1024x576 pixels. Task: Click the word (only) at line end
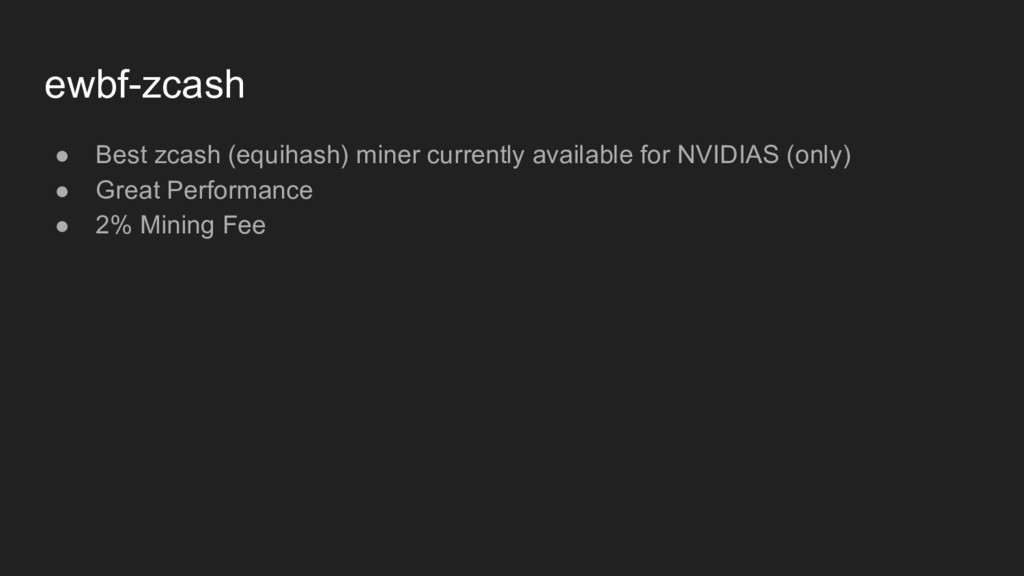[x=818, y=155]
